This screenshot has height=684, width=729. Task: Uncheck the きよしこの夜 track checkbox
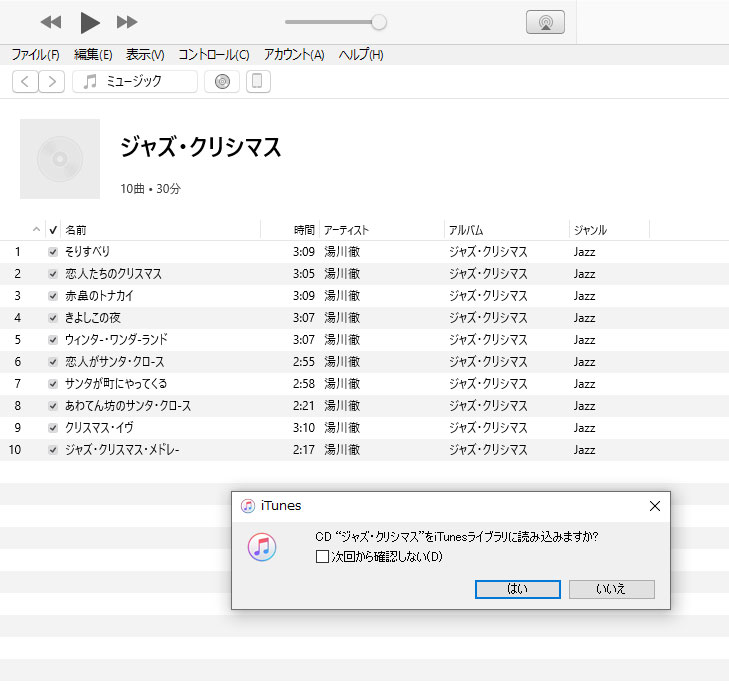53,318
